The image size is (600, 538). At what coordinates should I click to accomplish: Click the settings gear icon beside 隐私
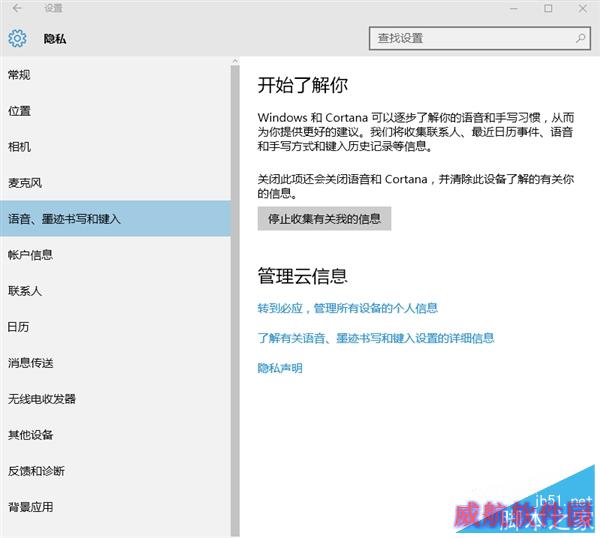(x=17, y=38)
